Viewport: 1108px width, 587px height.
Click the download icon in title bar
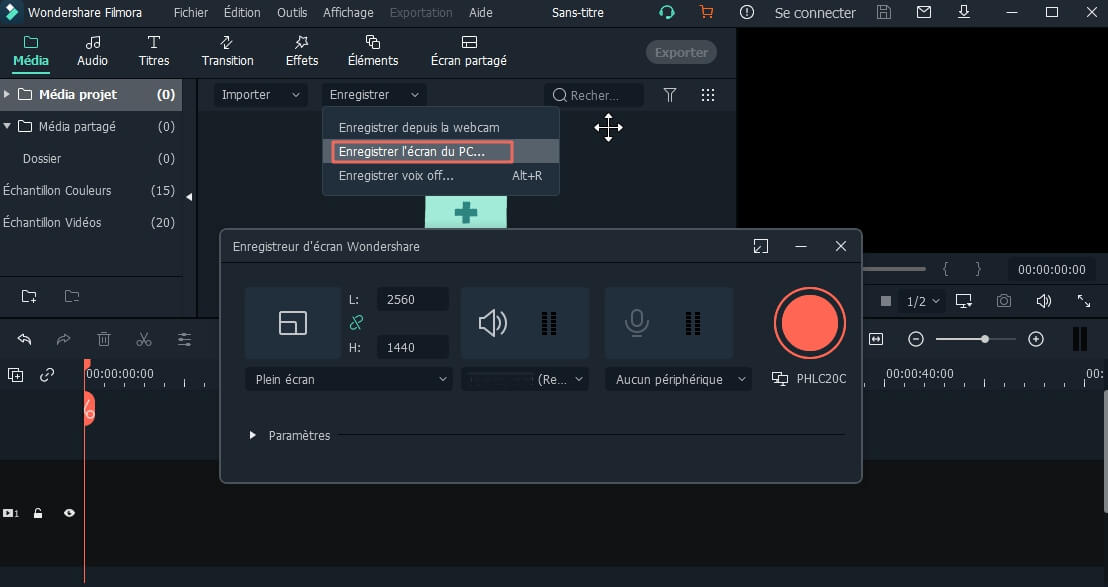coord(963,12)
